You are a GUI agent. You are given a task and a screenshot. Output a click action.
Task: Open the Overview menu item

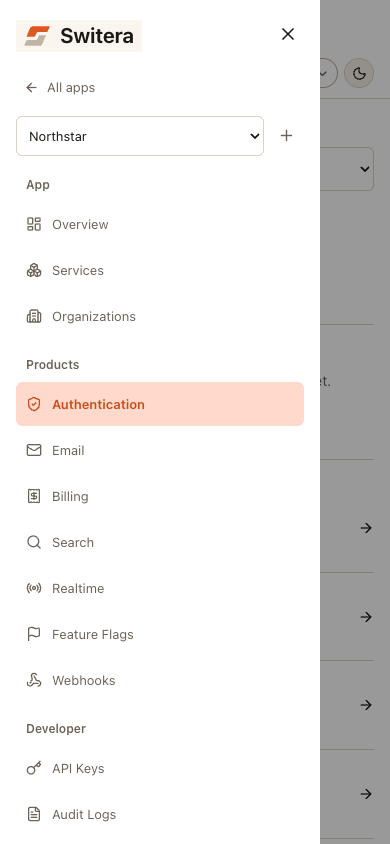coord(160,224)
